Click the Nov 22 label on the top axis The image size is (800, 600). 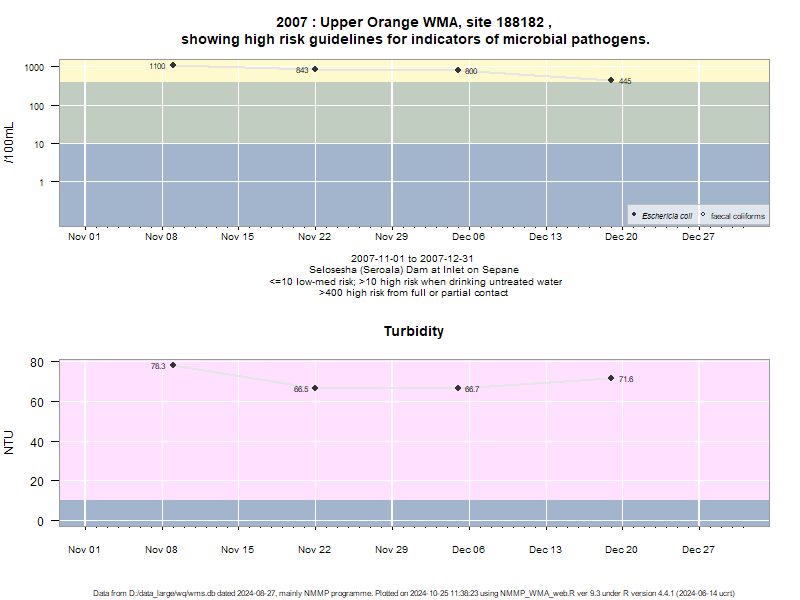pyautogui.click(x=314, y=237)
